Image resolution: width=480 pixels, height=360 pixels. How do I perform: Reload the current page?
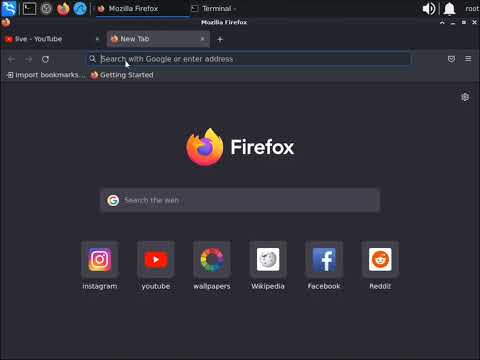[x=45, y=59]
